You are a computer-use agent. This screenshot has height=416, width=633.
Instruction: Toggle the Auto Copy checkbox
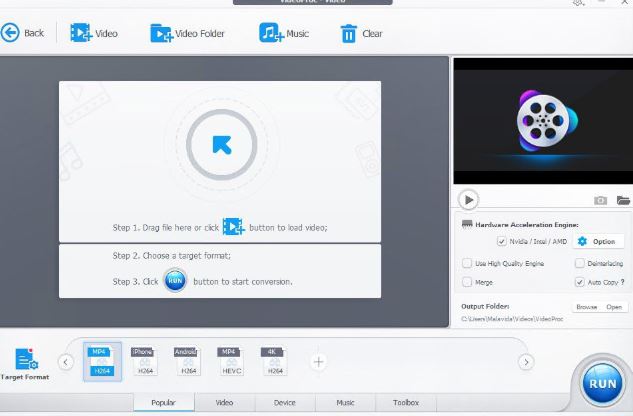pos(579,282)
